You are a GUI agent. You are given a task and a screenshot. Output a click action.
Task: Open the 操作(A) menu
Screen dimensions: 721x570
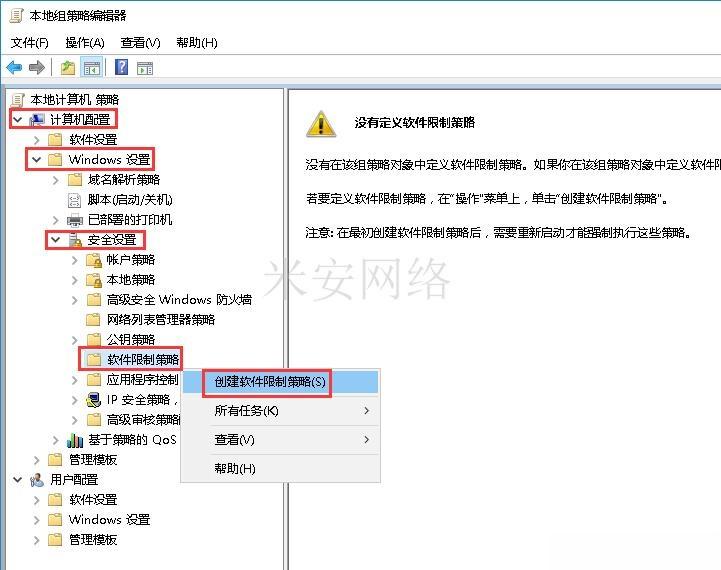[x=85, y=43]
